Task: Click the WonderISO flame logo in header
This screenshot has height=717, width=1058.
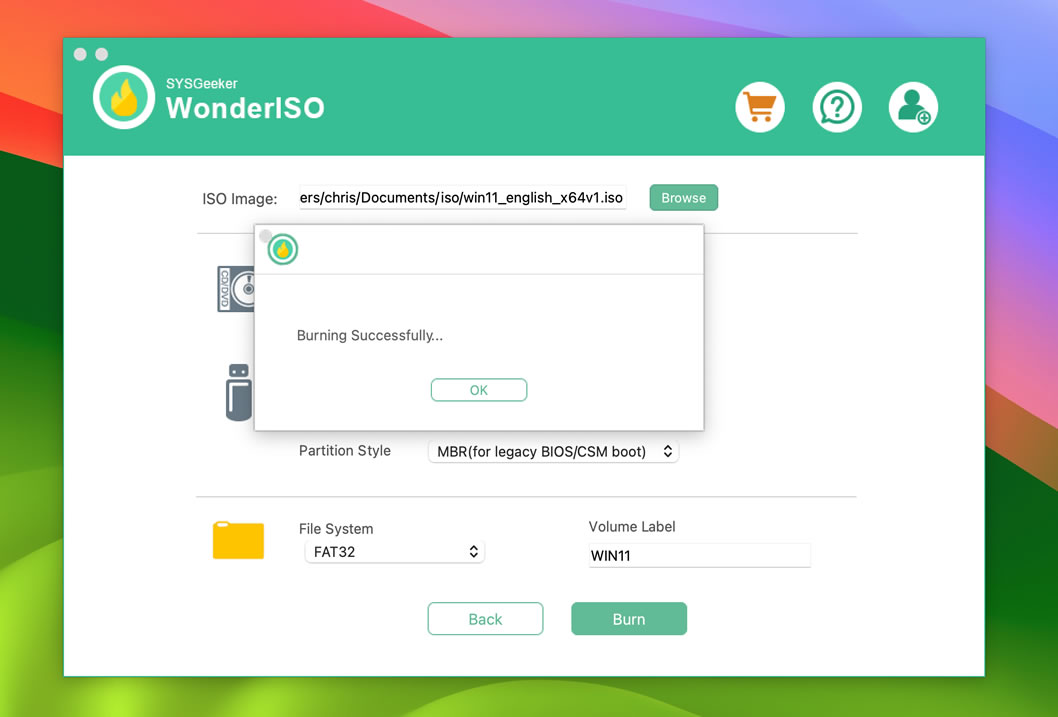Action: pos(124,97)
